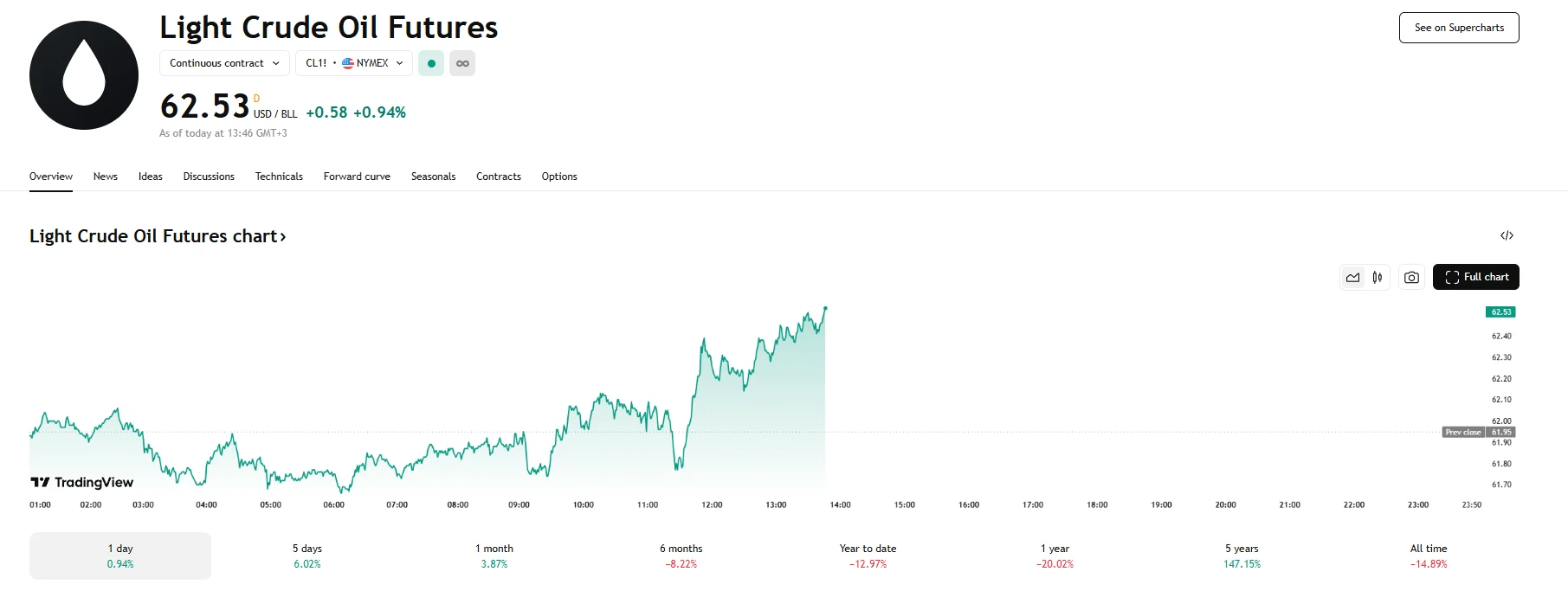This screenshot has height=591, width=1568.
Task: Click the infinity continuous contract icon
Action: [x=462, y=62]
